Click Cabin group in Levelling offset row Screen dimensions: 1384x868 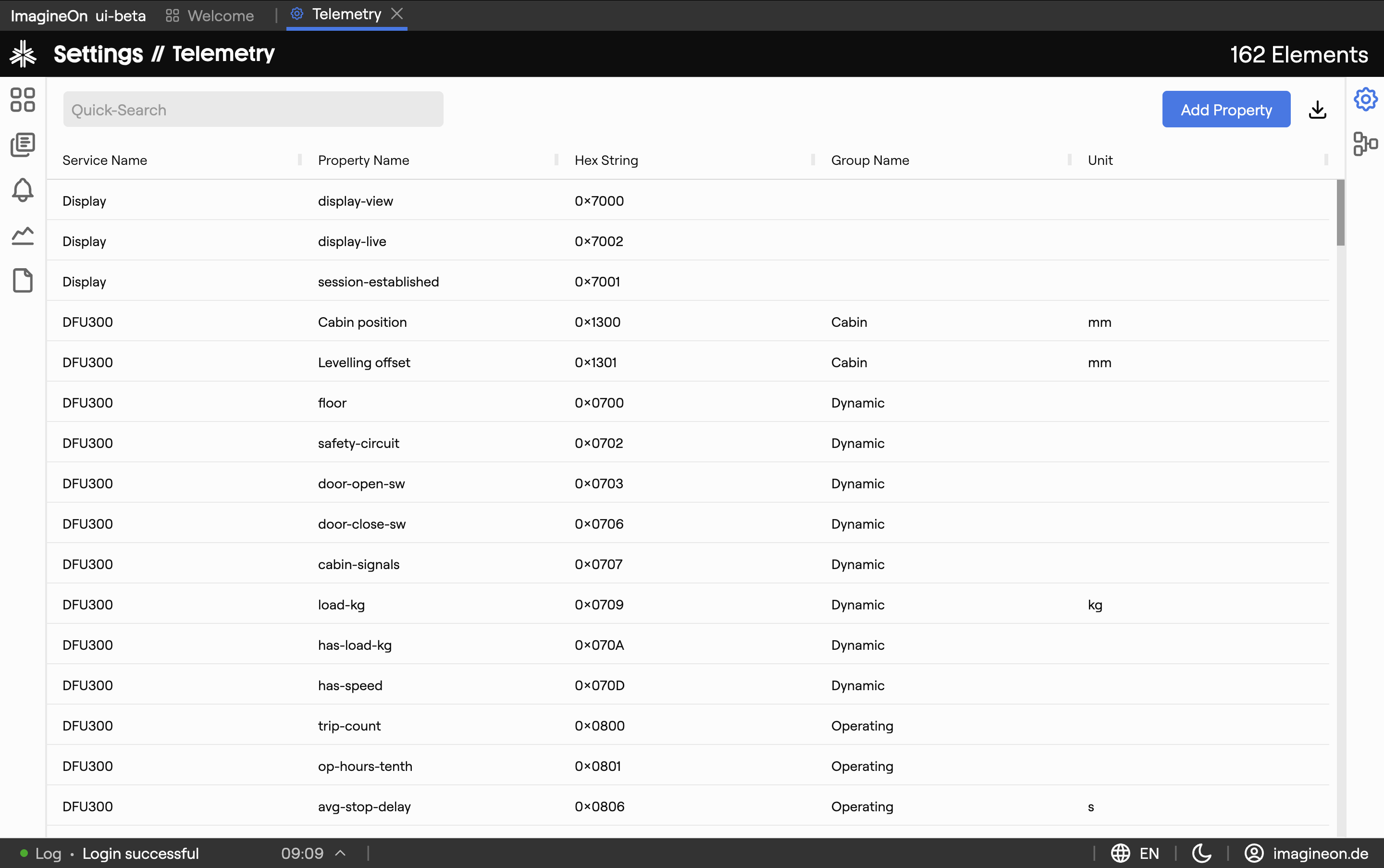[849, 362]
